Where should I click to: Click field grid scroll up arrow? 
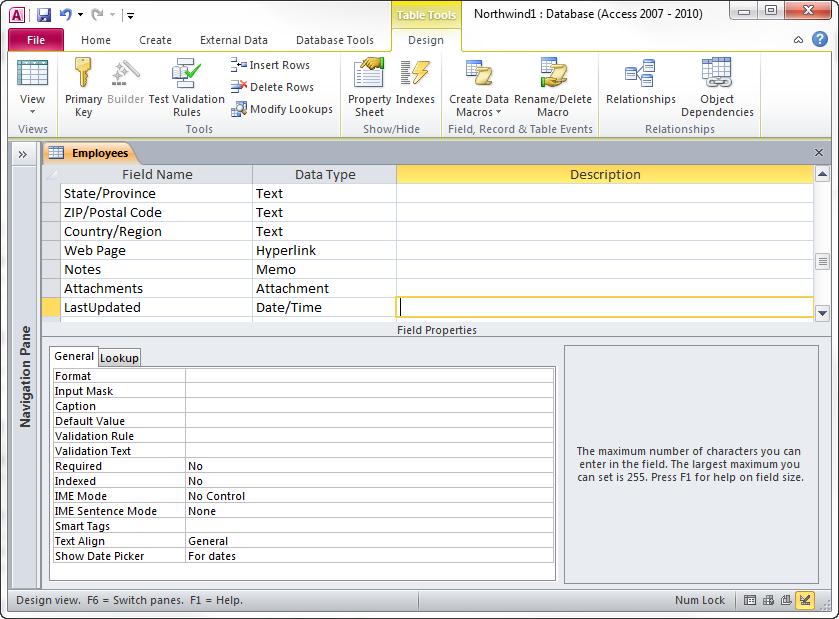point(822,174)
